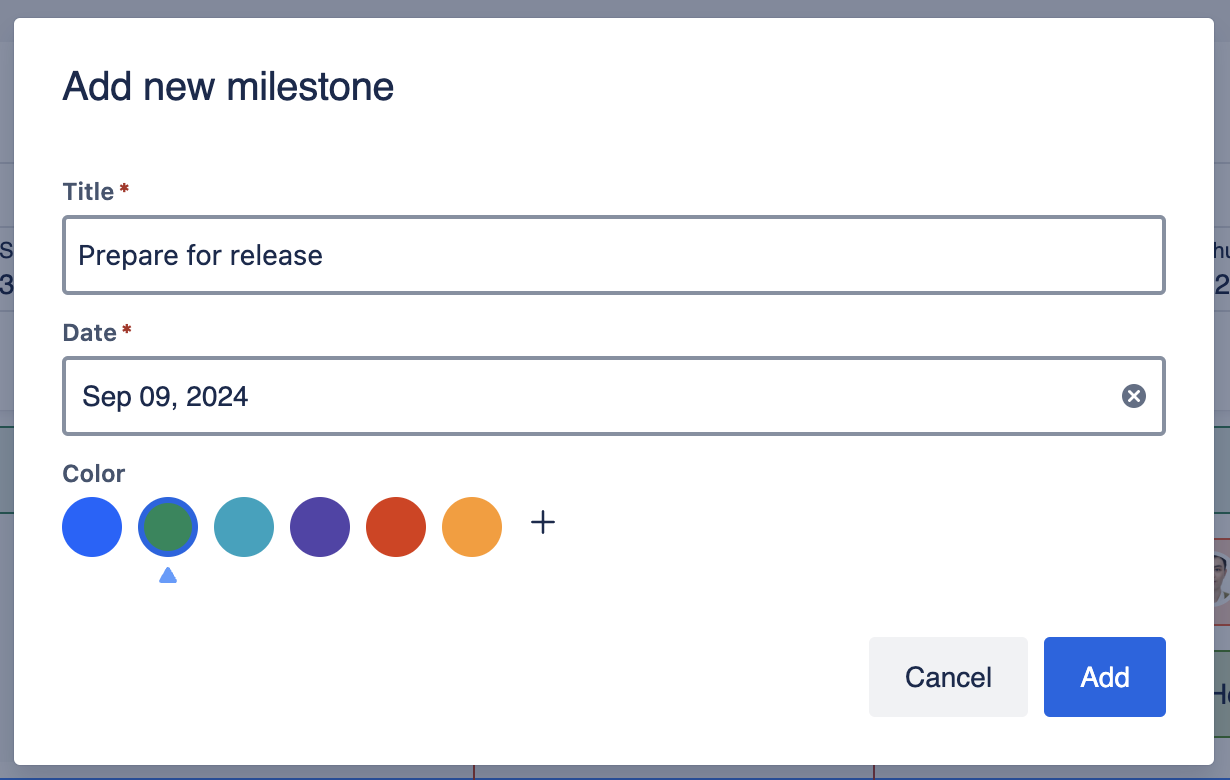Select the blue milestone color
This screenshot has width=1230, height=780.
coord(92,527)
